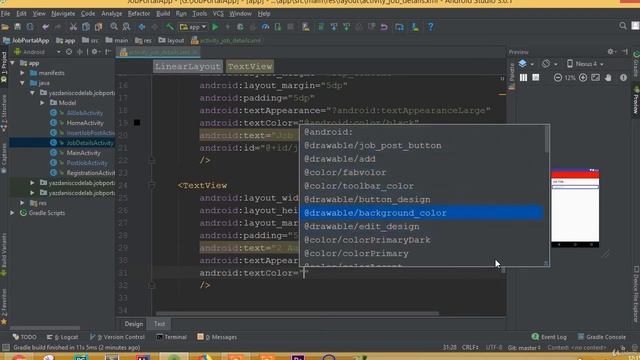
Task: Click the Search Everywhere magnifier icon
Action: pos(622,26)
